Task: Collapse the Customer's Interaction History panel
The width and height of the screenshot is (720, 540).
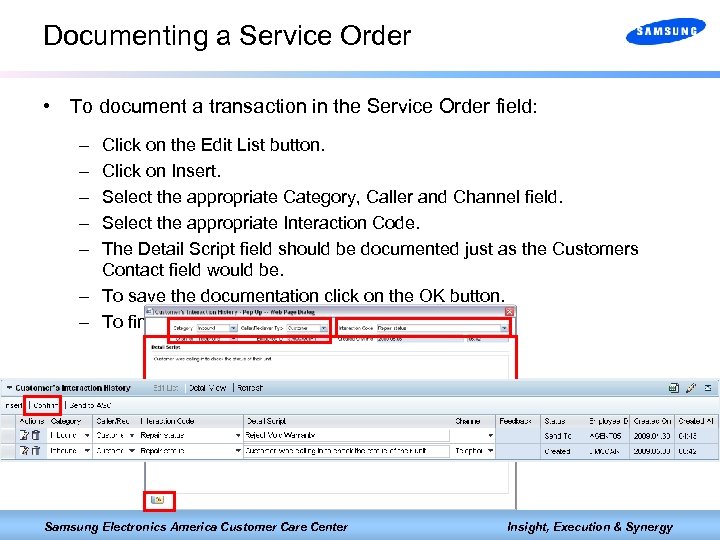Action: tap(9, 388)
